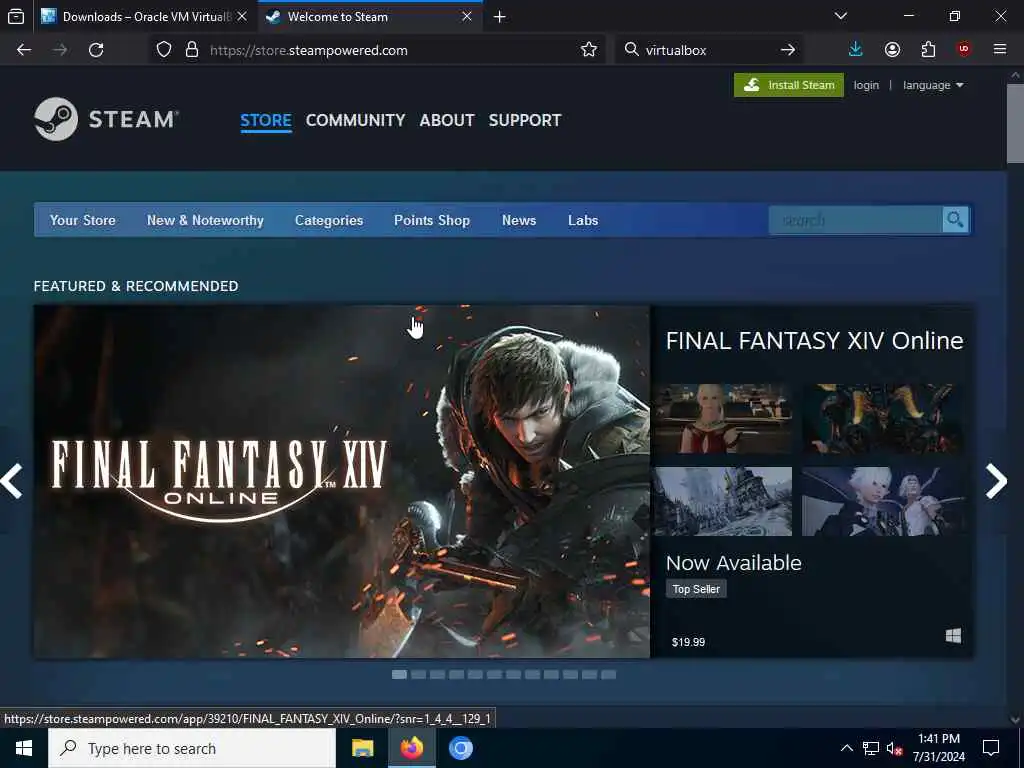Switch to Downloads Oracle VM VirtualBox tab
The height and width of the screenshot is (768, 1024).
(145, 16)
